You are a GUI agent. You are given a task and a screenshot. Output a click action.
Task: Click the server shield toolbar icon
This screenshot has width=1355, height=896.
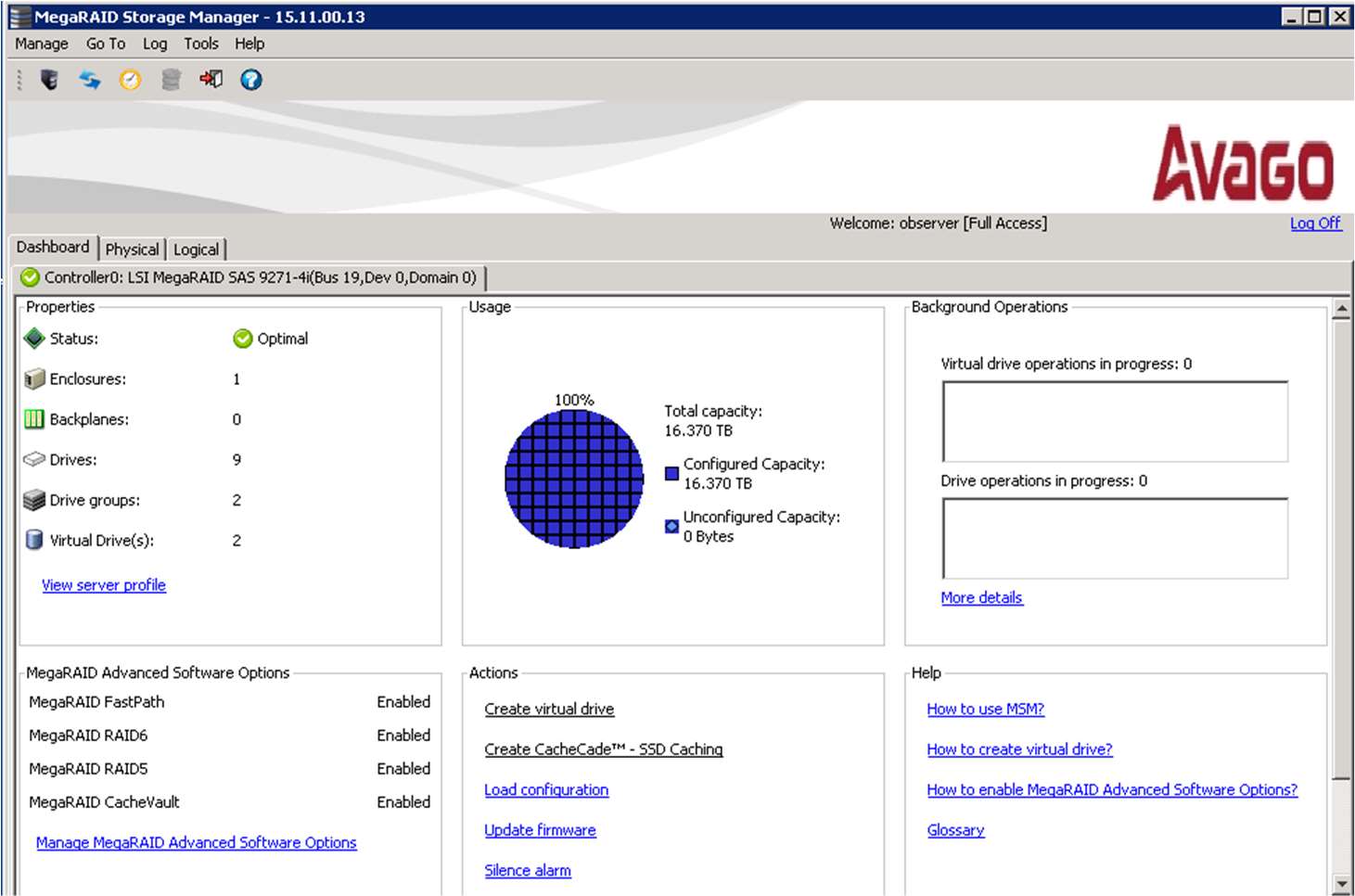click(49, 80)
